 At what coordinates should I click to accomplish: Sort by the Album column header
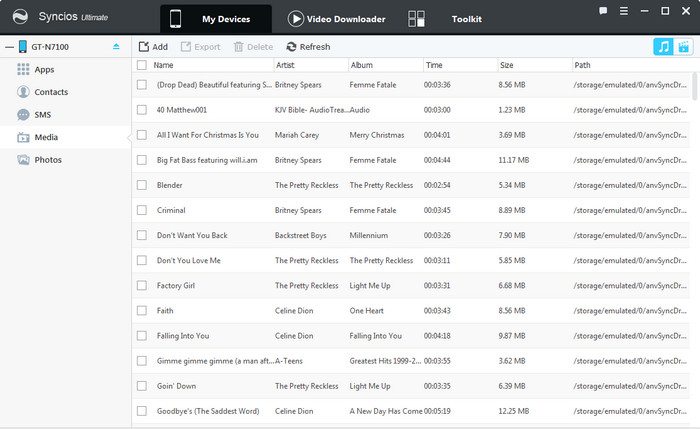[x=362, y=65]
